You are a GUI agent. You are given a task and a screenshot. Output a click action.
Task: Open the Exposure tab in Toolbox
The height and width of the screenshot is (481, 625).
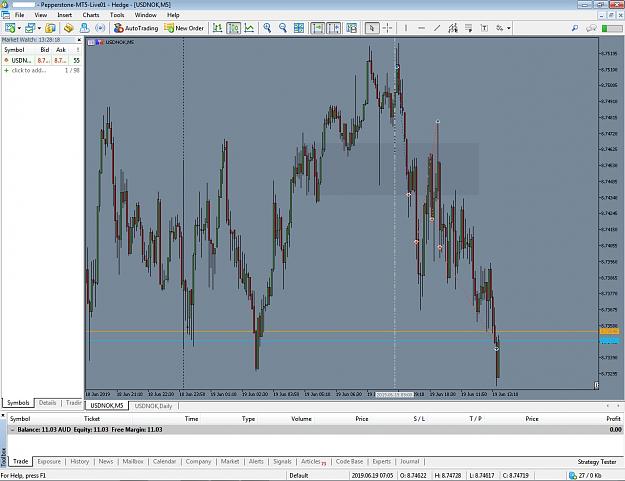(49, 461)
